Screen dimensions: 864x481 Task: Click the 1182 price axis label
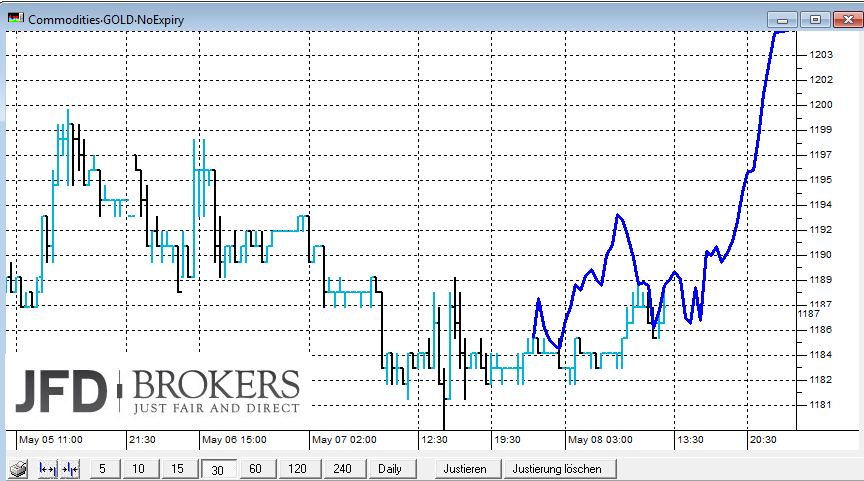(821, 380)
